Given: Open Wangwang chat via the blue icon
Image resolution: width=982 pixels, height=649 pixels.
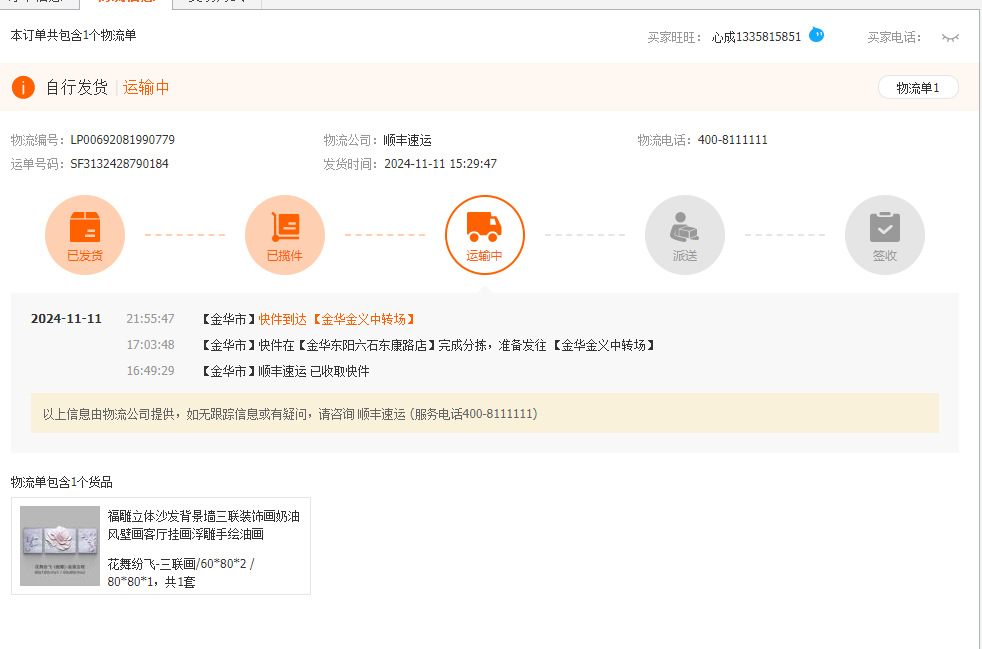Looking at the screenshot, I should coord(817,35).
